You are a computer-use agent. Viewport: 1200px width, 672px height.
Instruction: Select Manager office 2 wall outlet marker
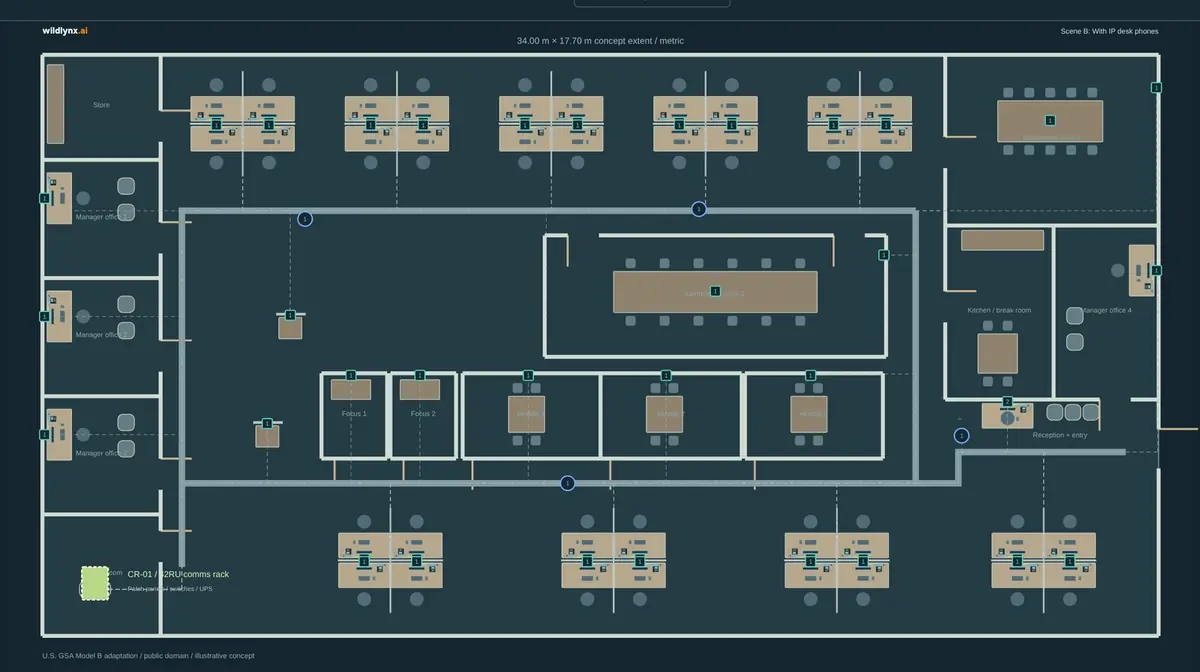(44, 316)
